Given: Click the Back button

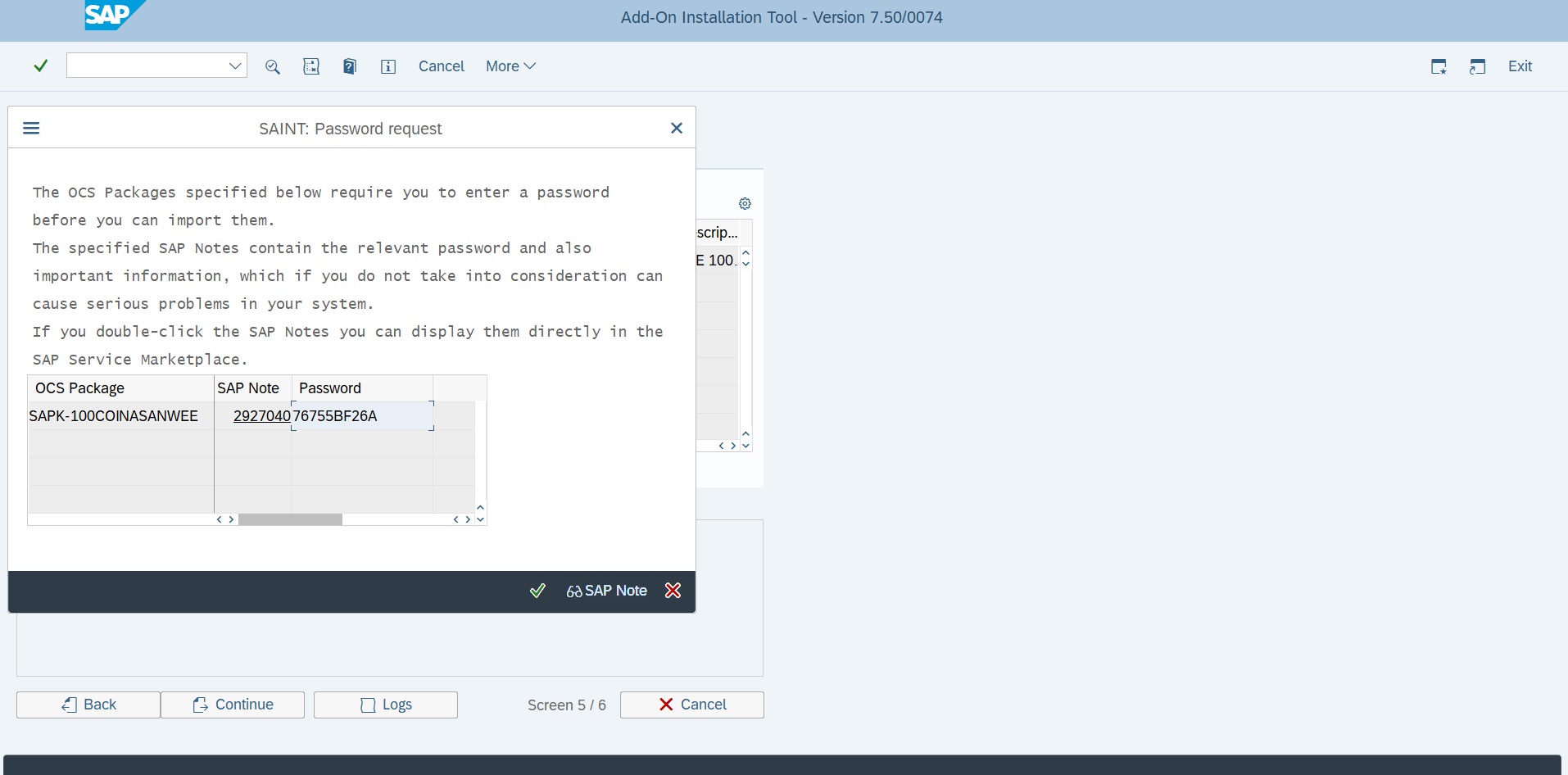Looking at the screenshot, I should [88, 705].
